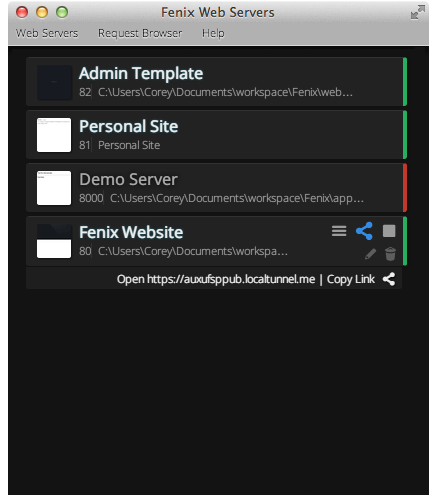
Task: Edit Fenix Website using the pencil icon
Action: coord(370,254)
